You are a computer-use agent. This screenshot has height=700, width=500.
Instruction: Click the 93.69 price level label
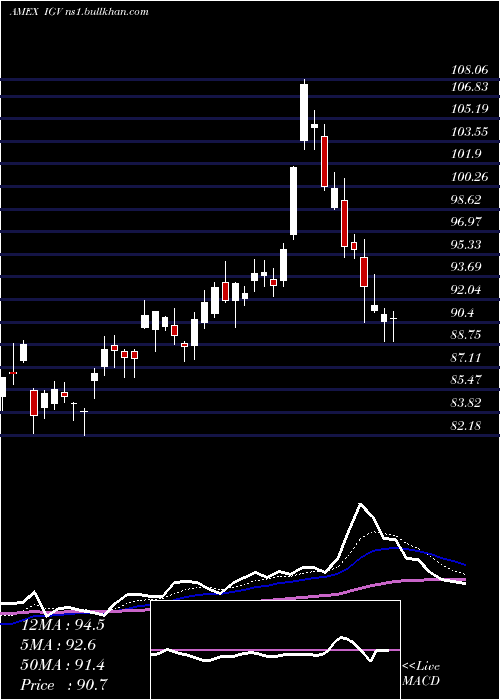coord(467,267)
